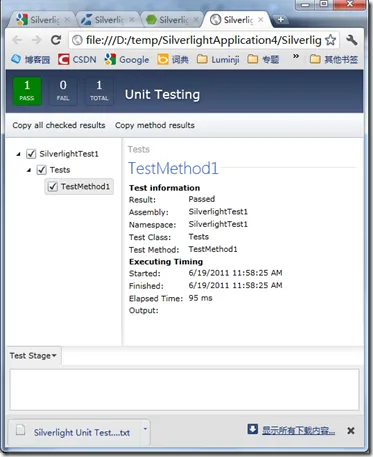Select the fourth active Silverlight tab
The height and width of the screenshot is (457, 373).
pos(236,20)
